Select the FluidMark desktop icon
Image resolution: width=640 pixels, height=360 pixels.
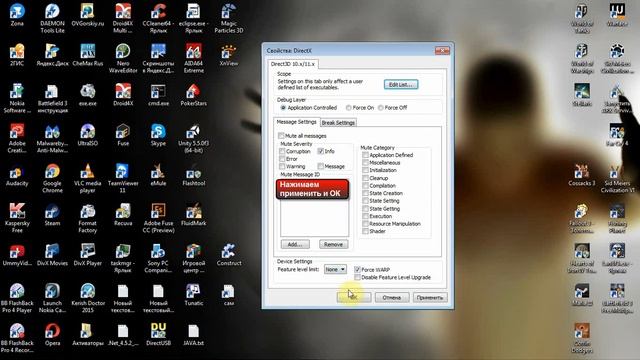193,215
